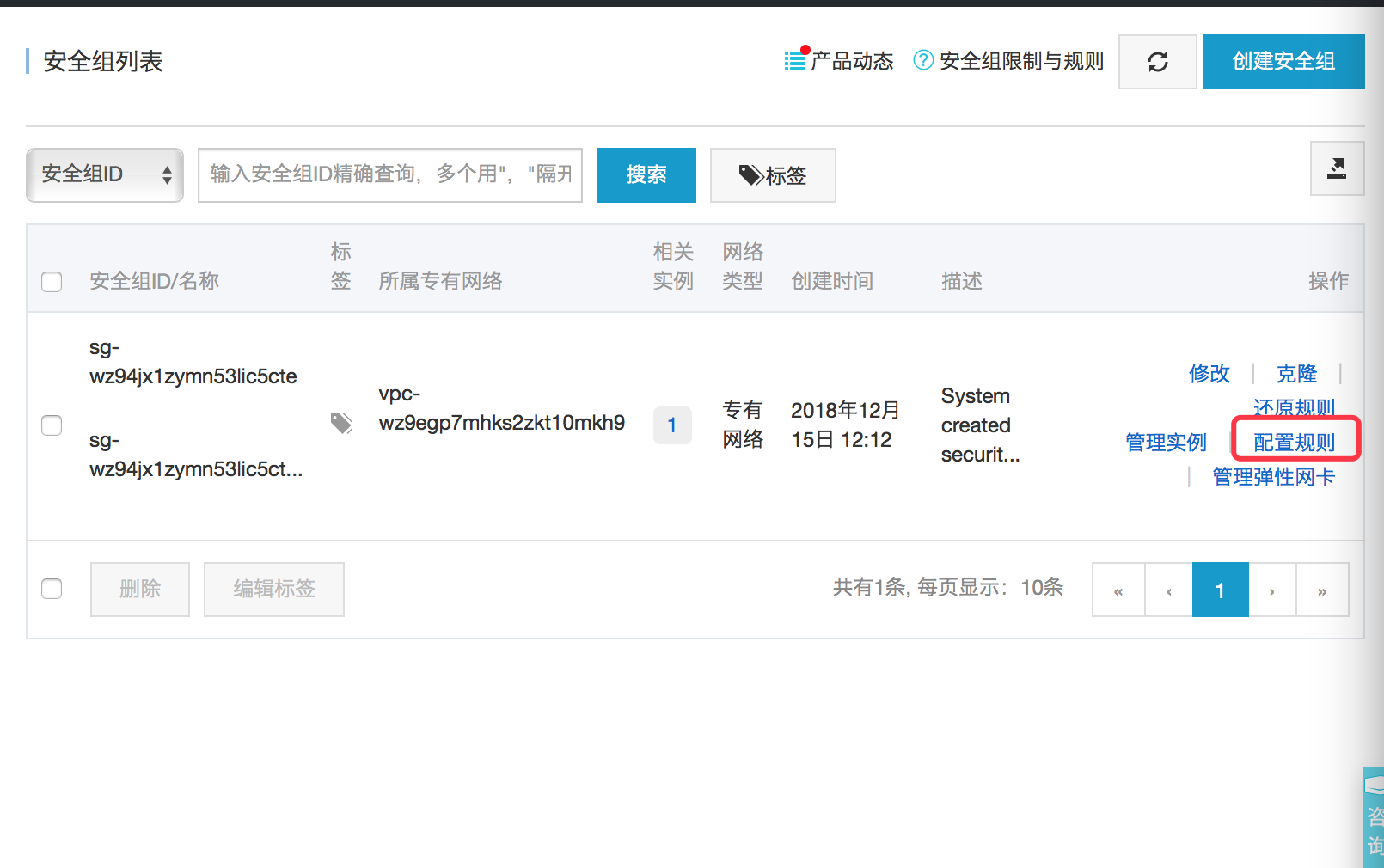Select page 1 in the pagination

click(x=1220, y=590)
